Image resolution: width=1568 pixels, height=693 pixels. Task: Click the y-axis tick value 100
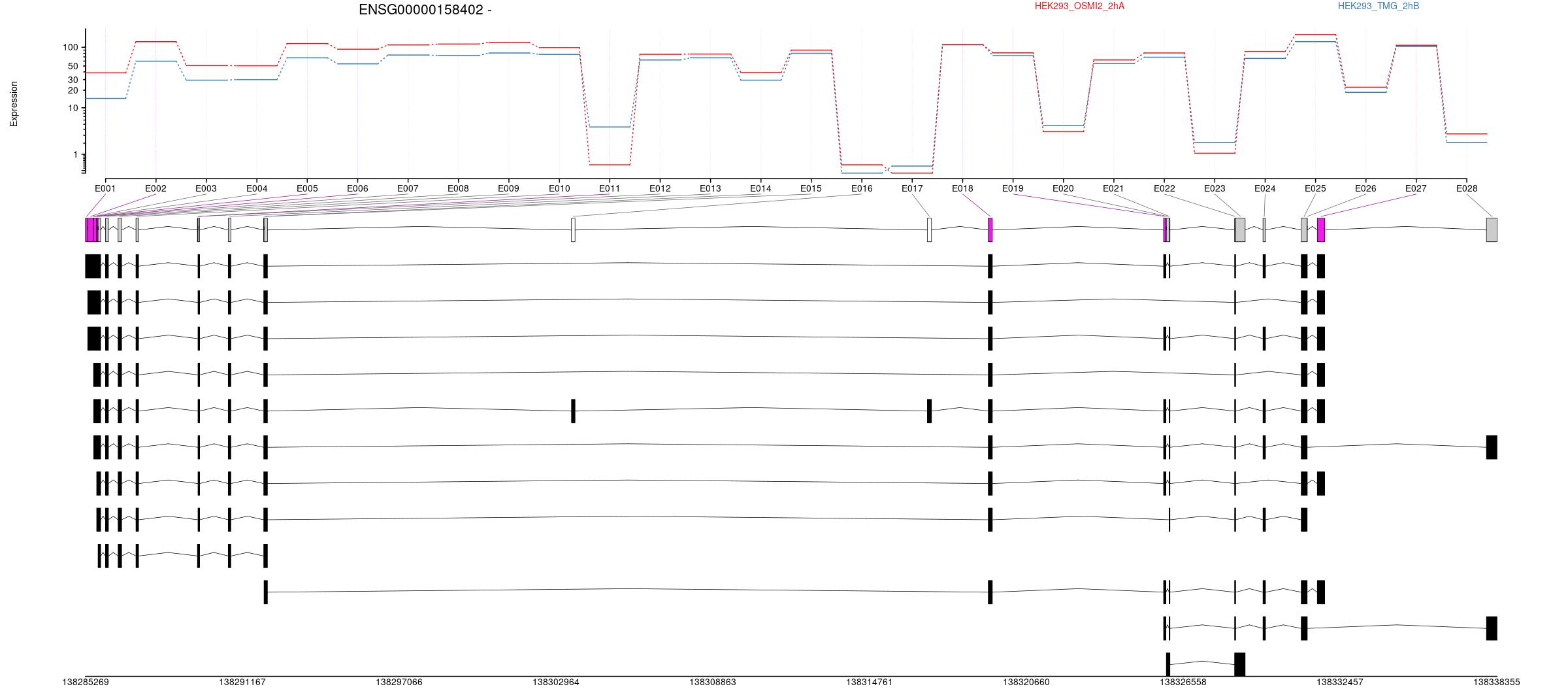coord(70,48)
